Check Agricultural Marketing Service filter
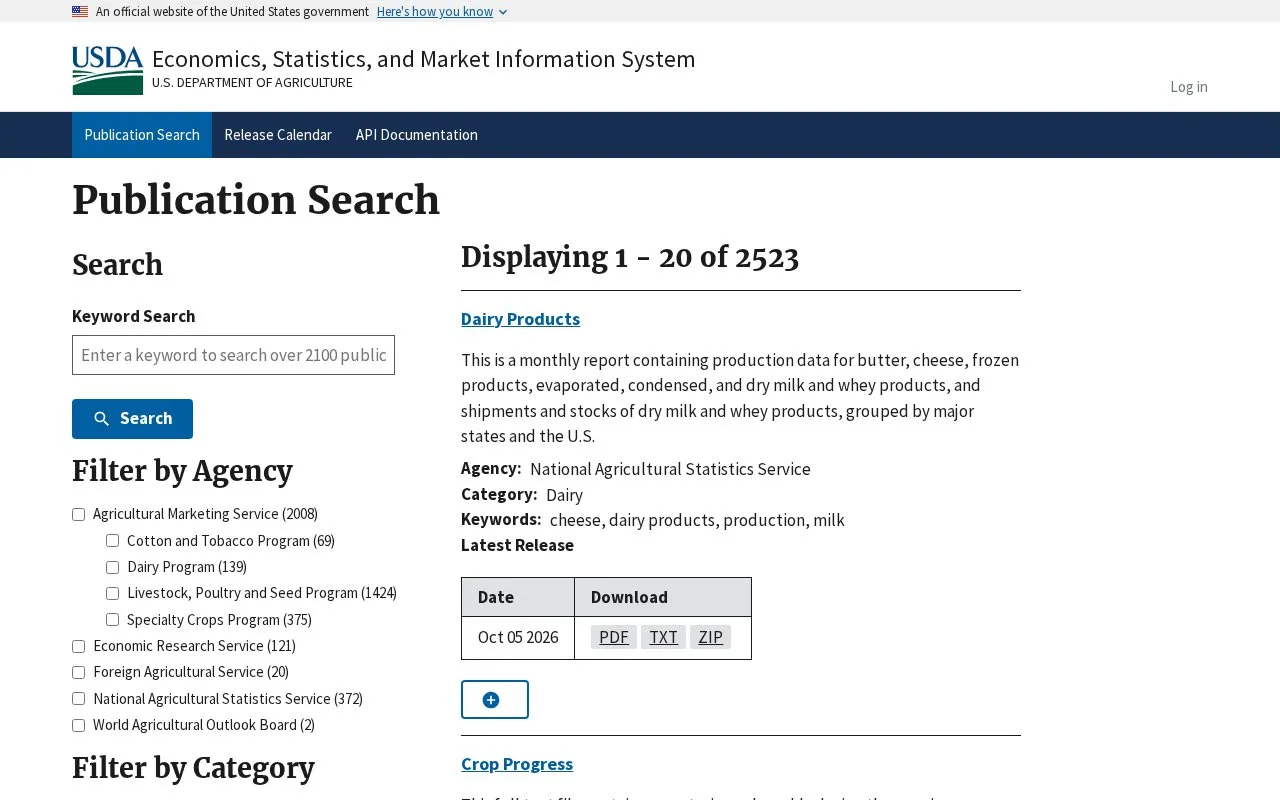This screenshot has height=800, width=1280. click(78, 514)
